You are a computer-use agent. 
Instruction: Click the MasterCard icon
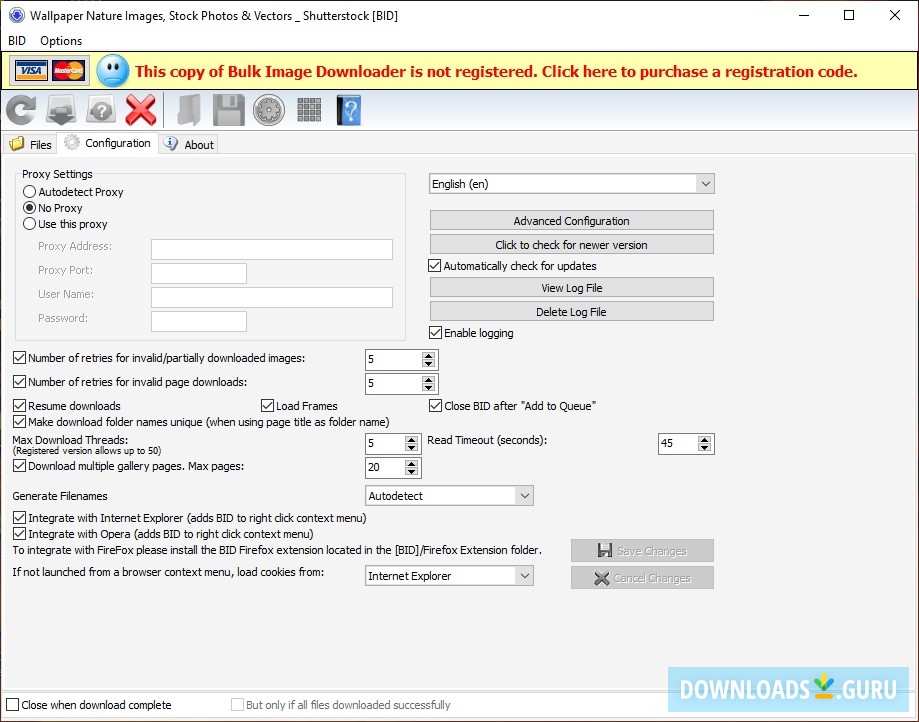pyautogui.click(x=69, y=71)
